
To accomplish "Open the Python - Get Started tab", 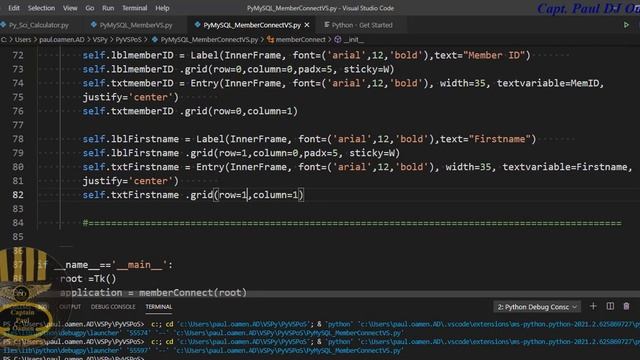I will [362, 25].
